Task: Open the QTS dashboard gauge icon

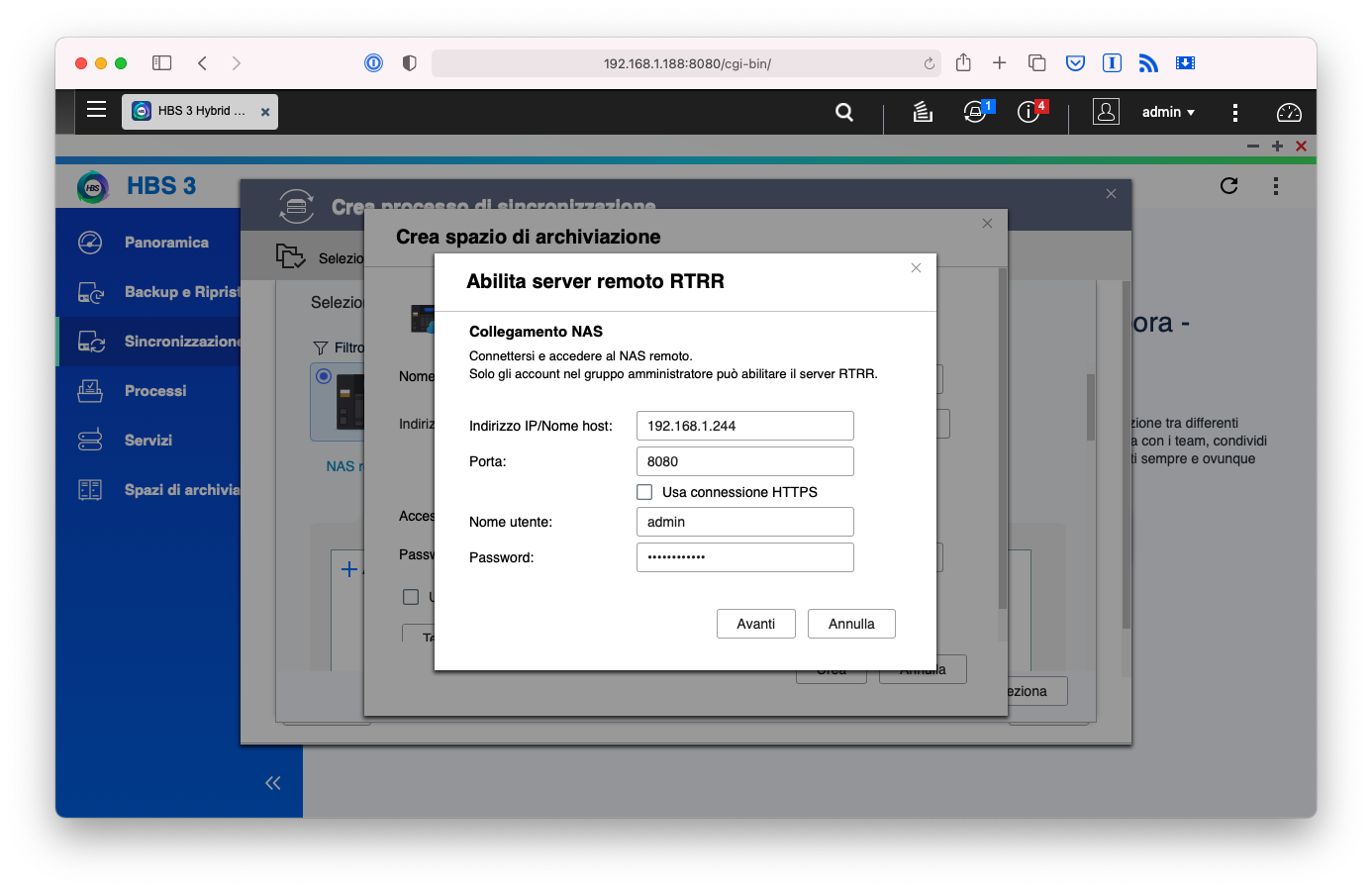Action: [1289, 112]
